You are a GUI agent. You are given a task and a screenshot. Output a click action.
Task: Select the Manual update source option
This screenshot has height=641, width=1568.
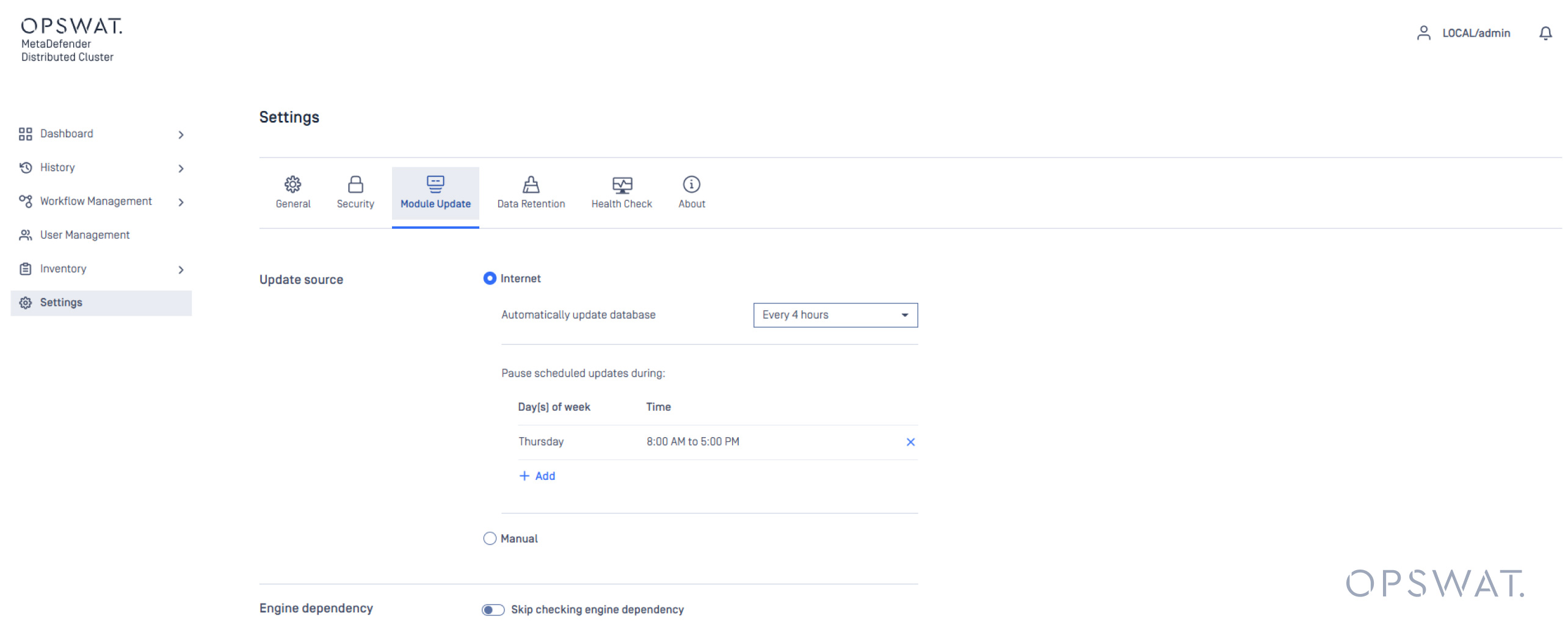[490, 538]
